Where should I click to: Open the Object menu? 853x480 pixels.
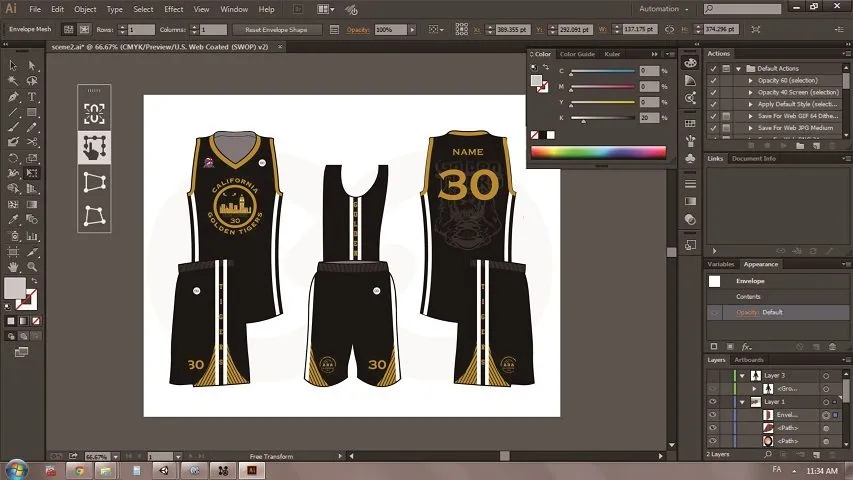(85, 9)
